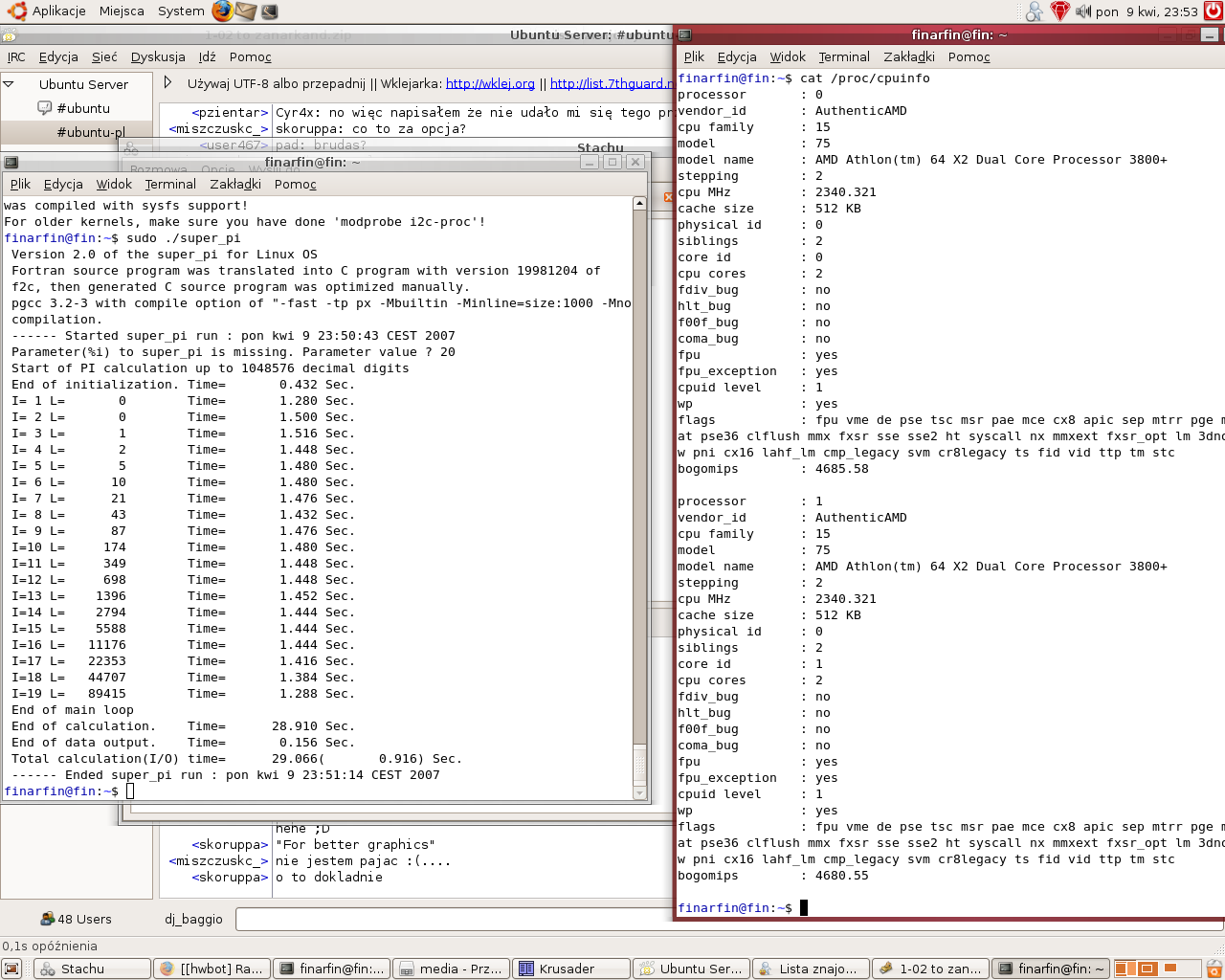The height and width of the screenshot is (980, 1225).
Task: Open the volume control speaker icon
Action: tap(1083, 11)
